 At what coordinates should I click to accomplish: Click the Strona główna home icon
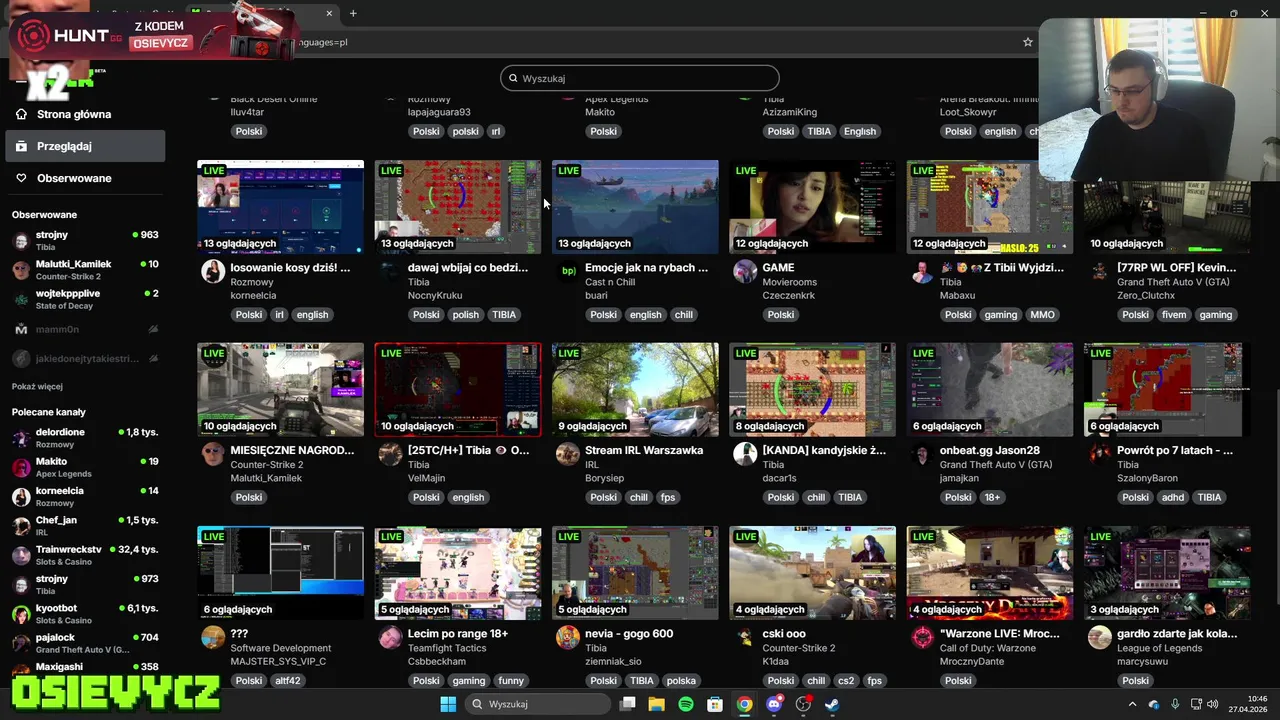(21, 114)
